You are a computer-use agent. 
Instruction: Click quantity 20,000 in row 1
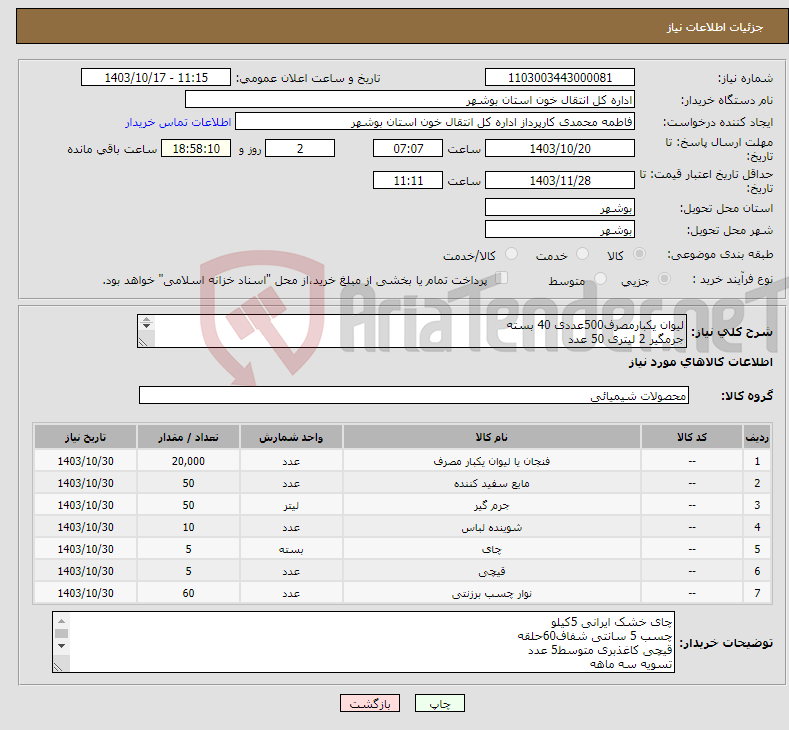coord(188,461)
